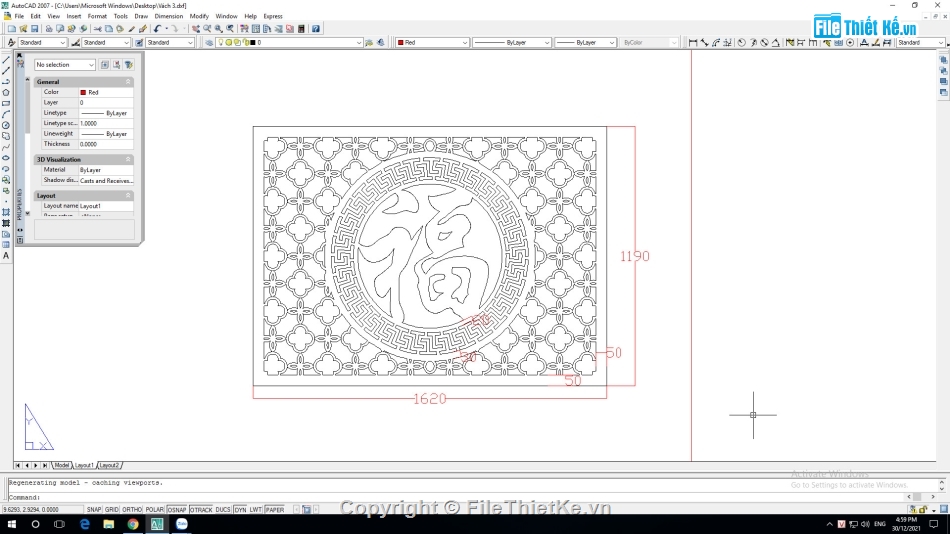Click the Quick Select icon in Properties

[x=128, y=64]
